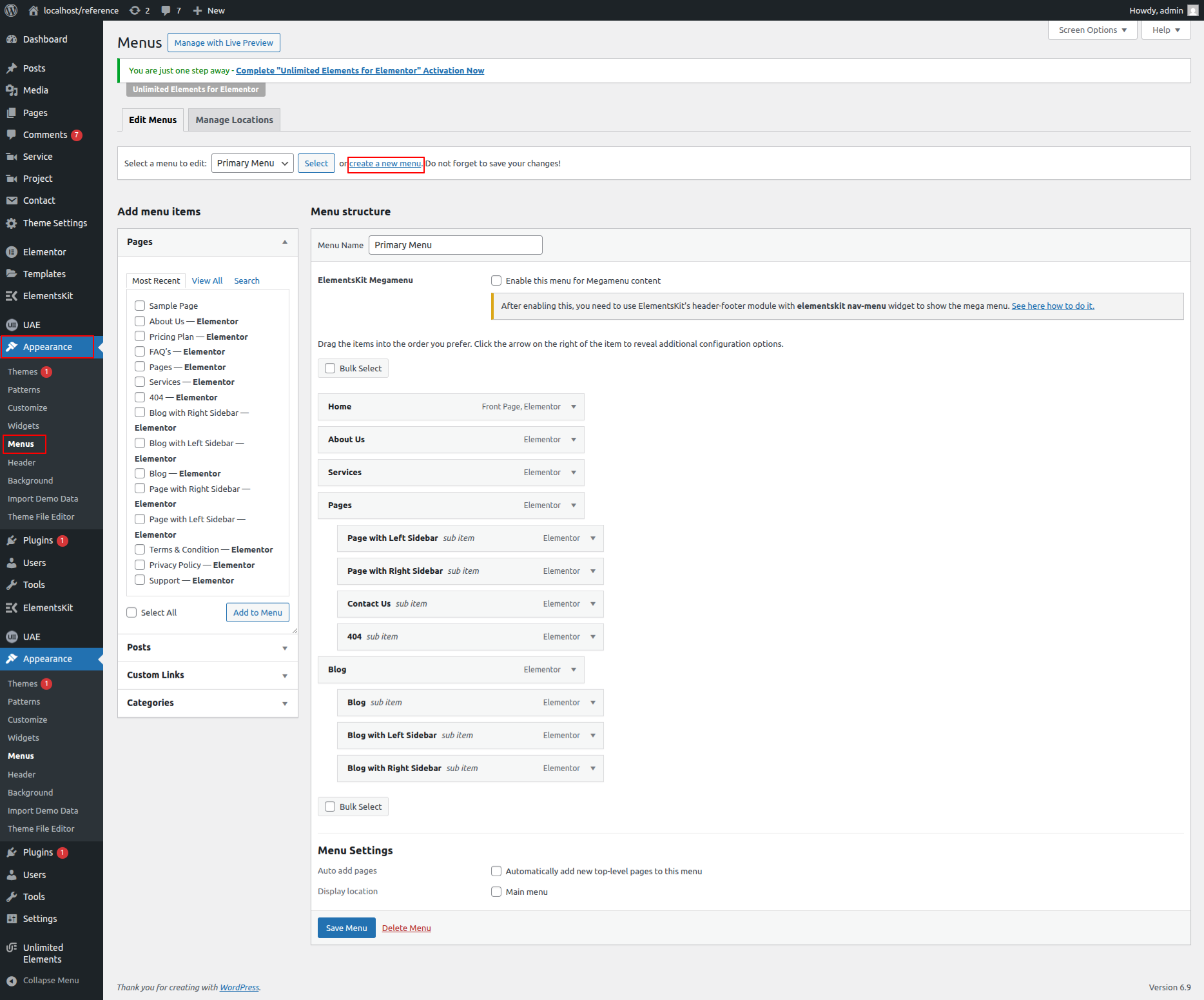
Task: Open the Service post type icon
Action: [x=12, y=157]
